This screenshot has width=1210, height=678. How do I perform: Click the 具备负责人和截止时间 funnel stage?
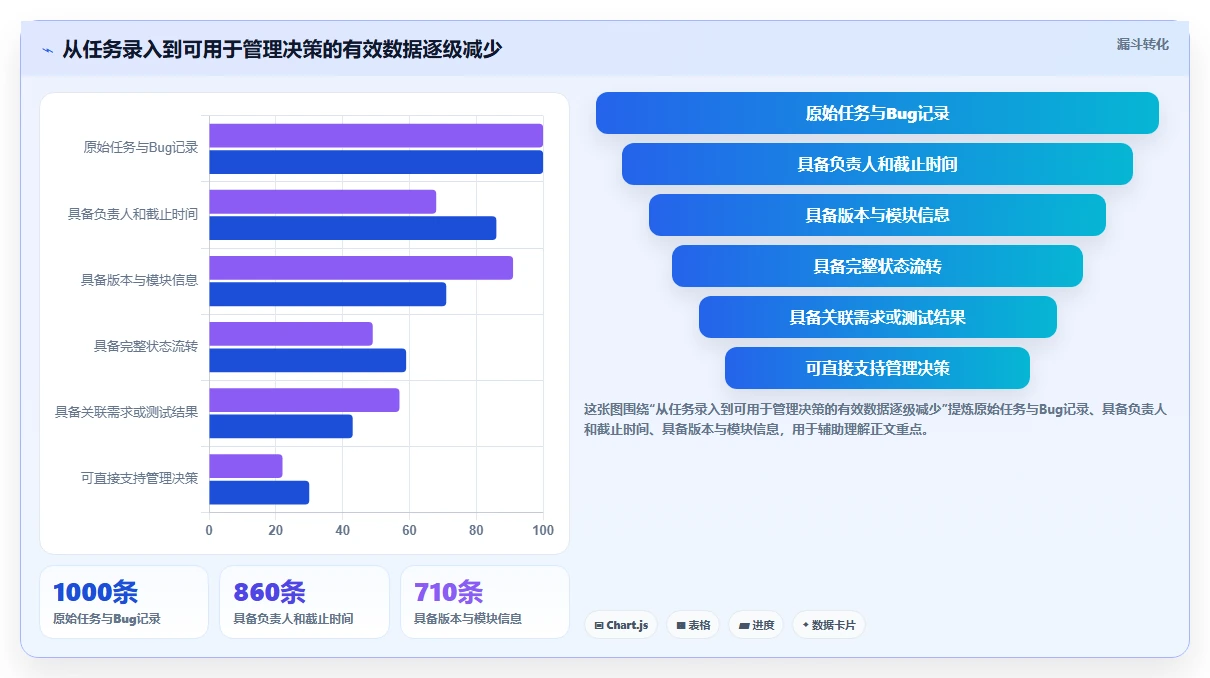click(x=877, y=164)
